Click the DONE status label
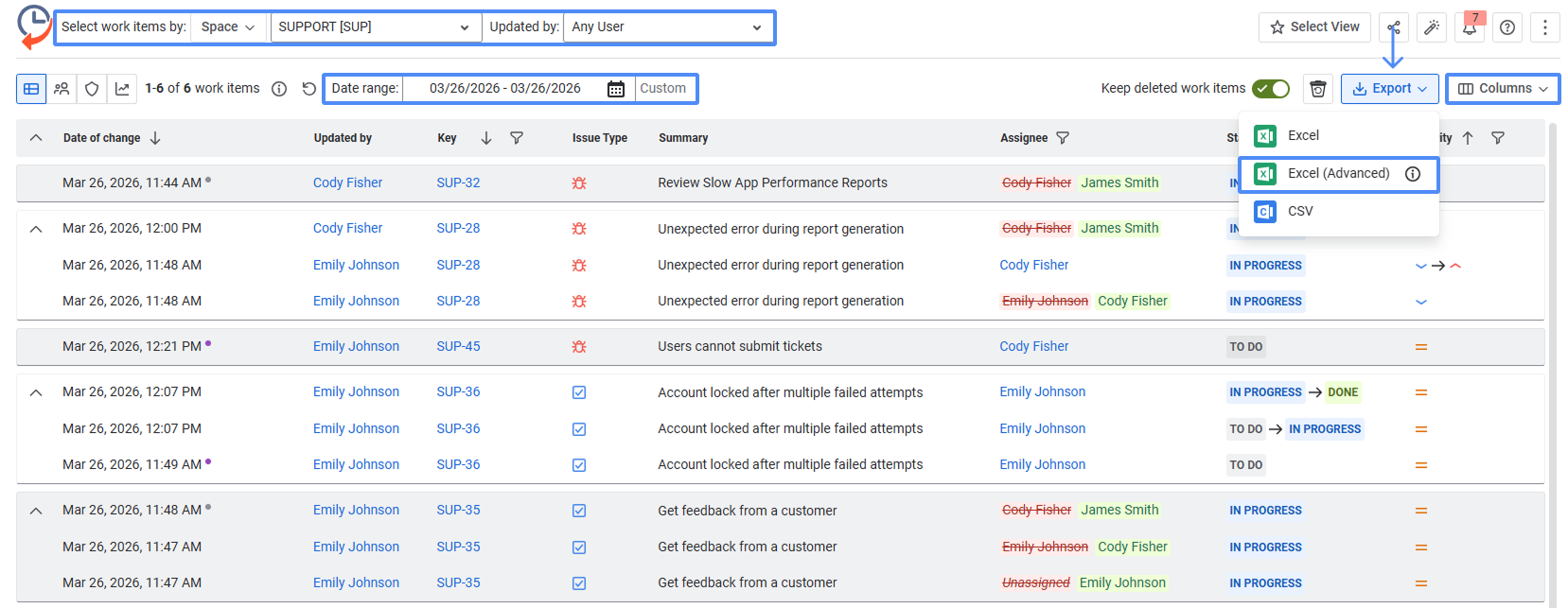The image size is (1568, 608). [x=1343, y=392]
